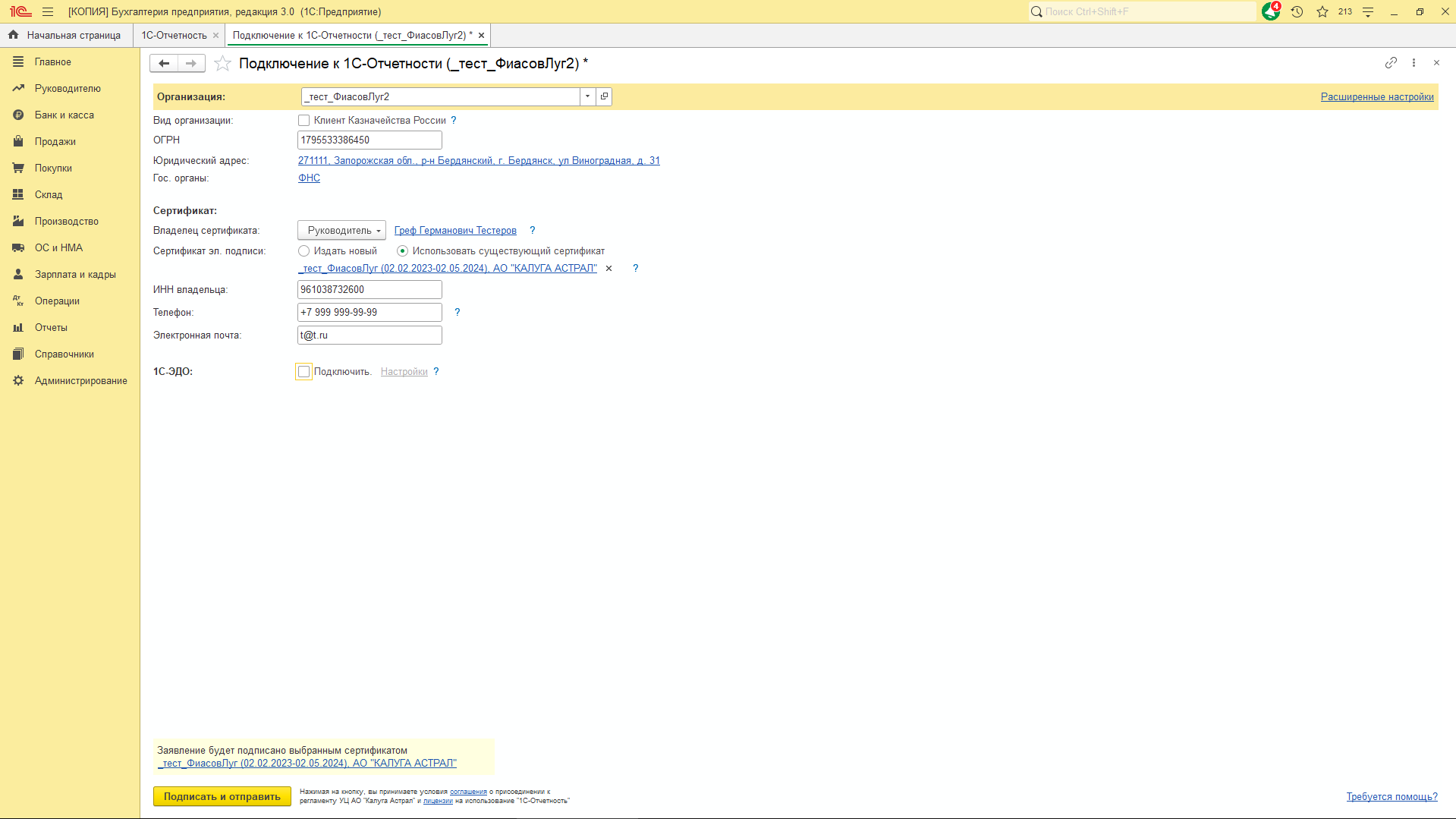Open the Производство section
Image resolution: width=1456 pixels, height=819 pixels.
[x=71, y=221]
